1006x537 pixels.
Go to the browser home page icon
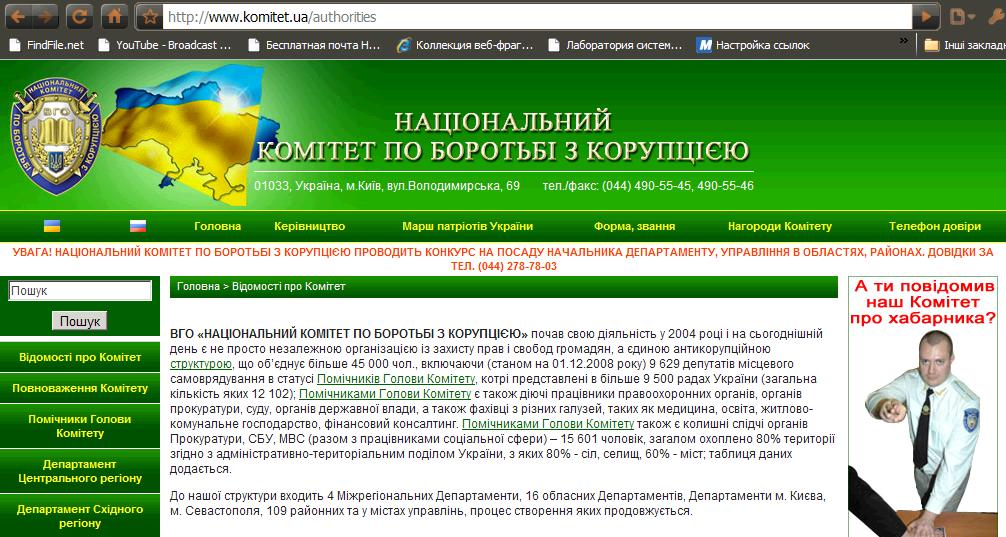pos(115,16)
